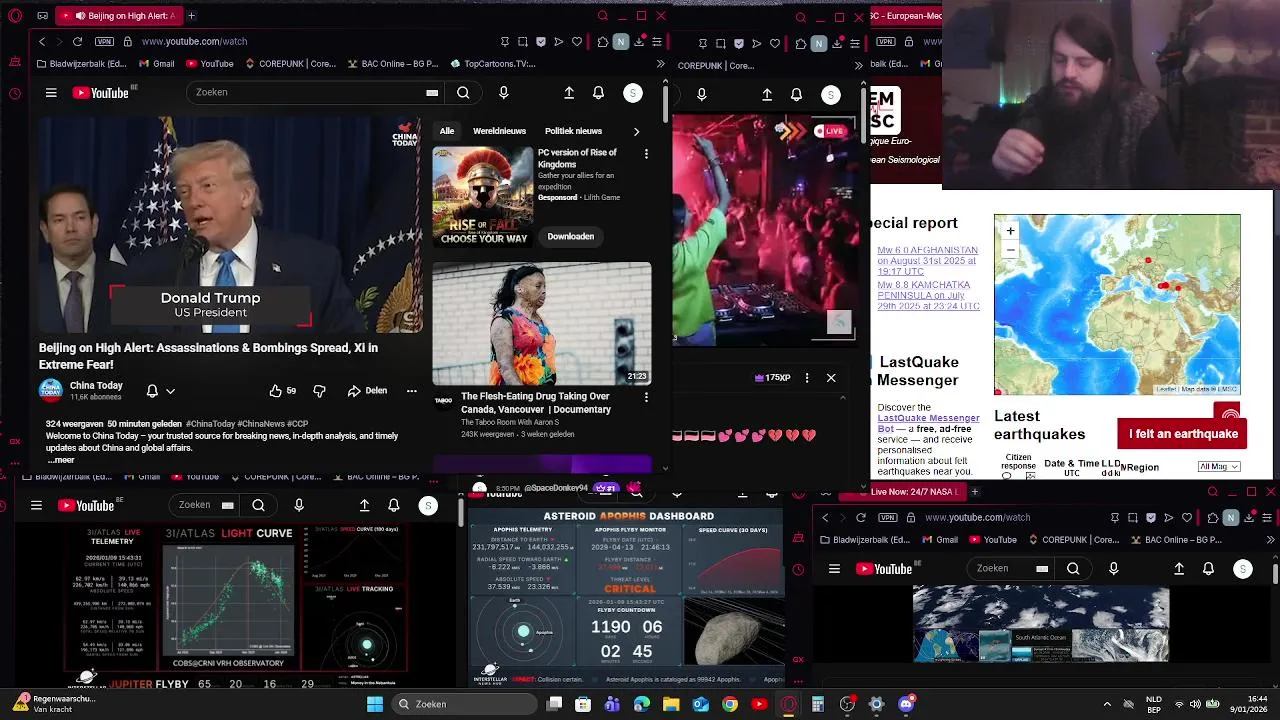Open the guide menu in the 3I/ATLAS YouTube window
This screenshot has height=720, width=1280.
(36, 506)
